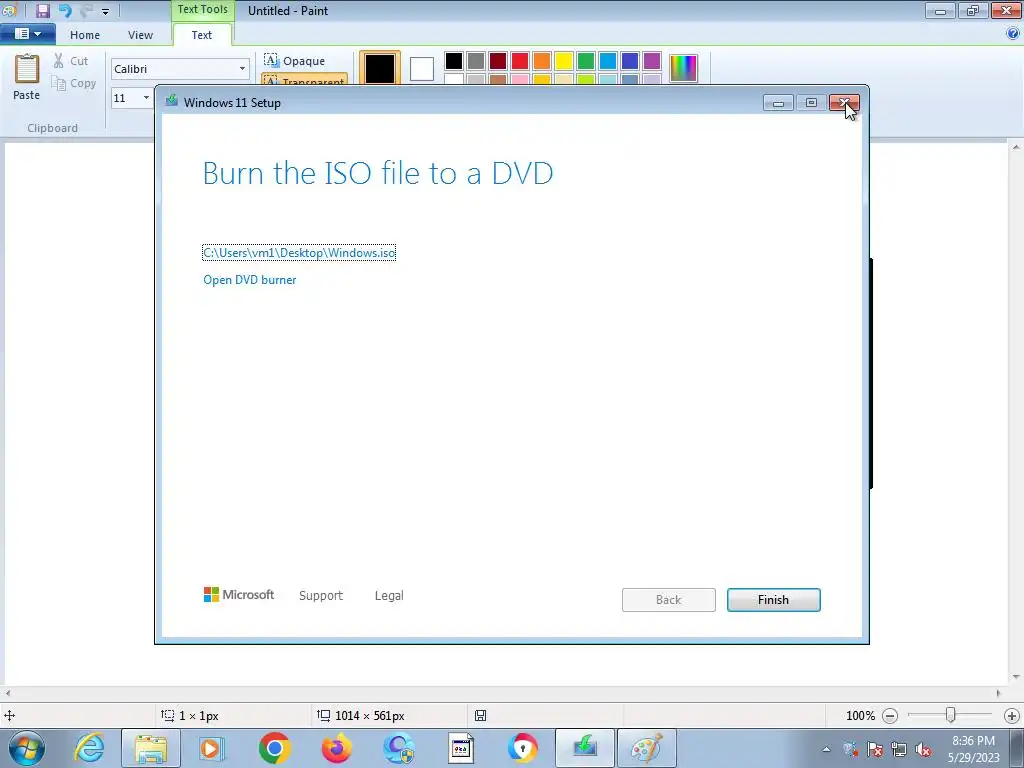Pick the black palette color

(454, 61)
